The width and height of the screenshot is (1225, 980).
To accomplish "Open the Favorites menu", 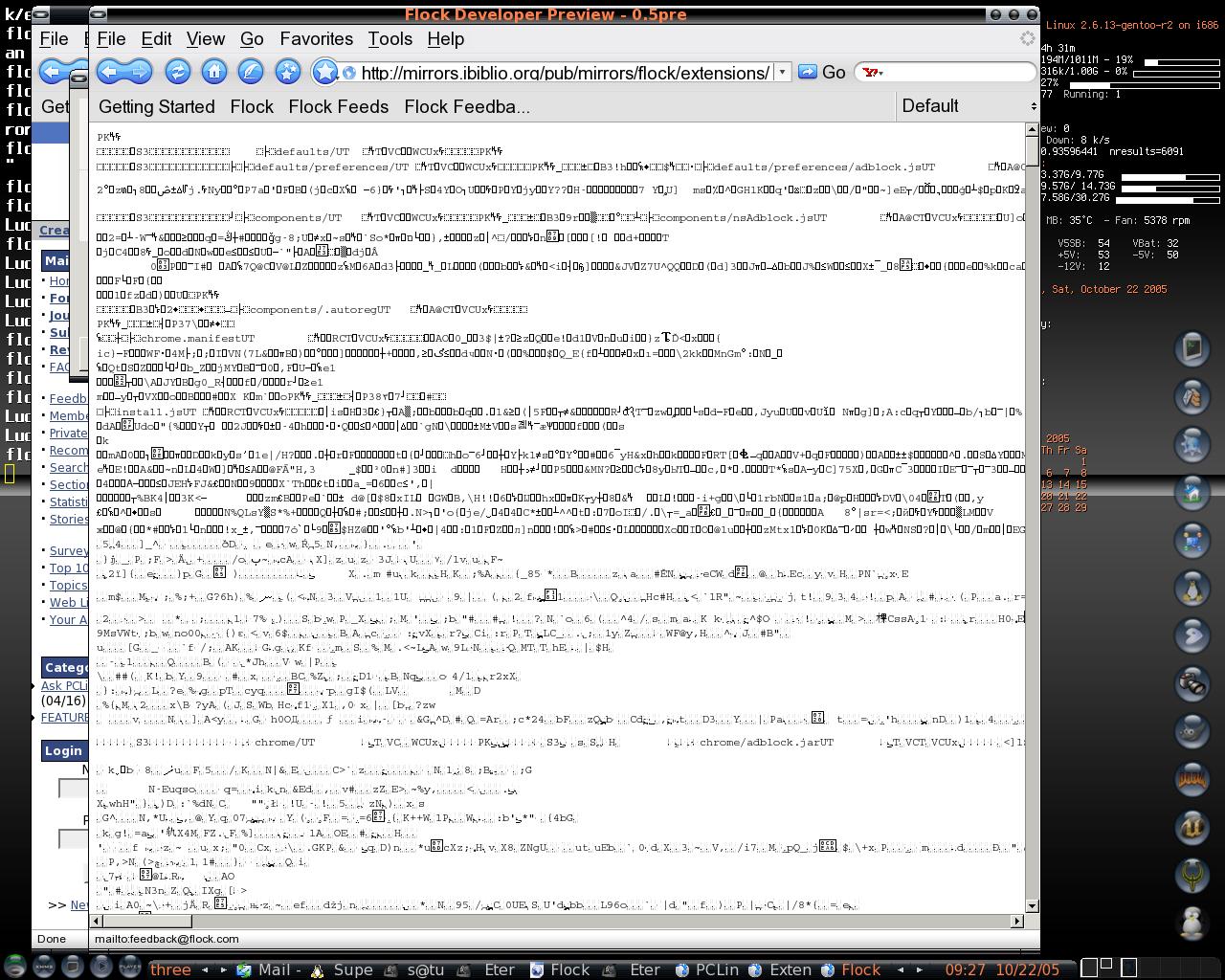I will (316, 39).
